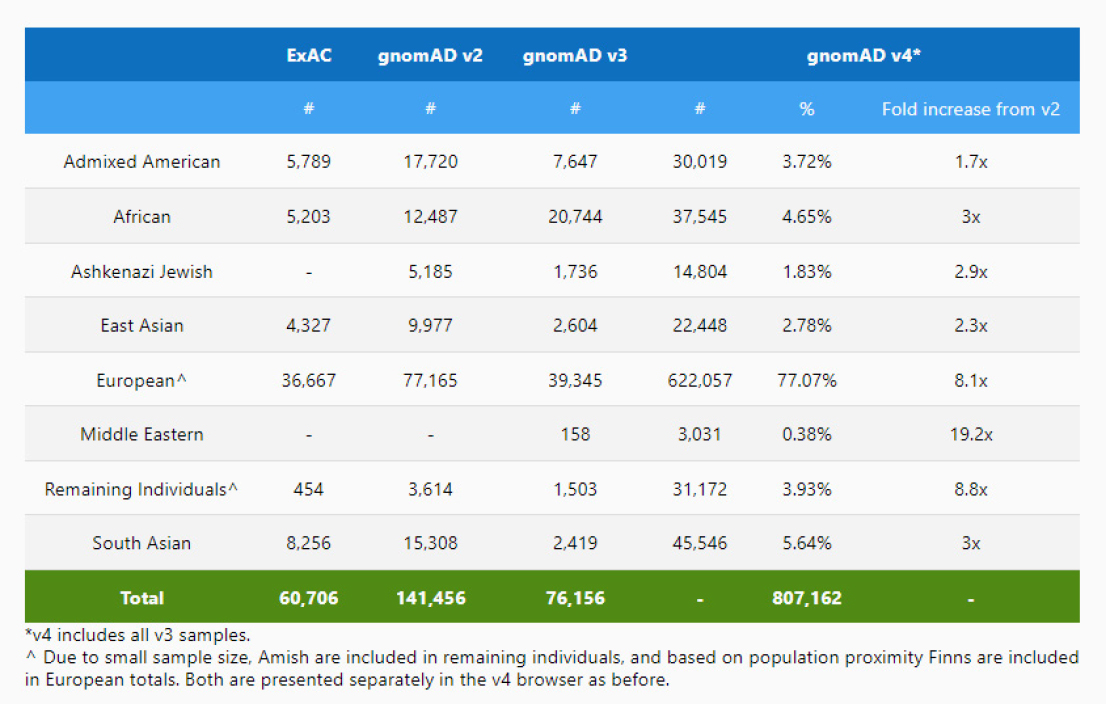This screenshot has width=1107, height=704.
Task: Click the South Asian row label
Action: 142,544
